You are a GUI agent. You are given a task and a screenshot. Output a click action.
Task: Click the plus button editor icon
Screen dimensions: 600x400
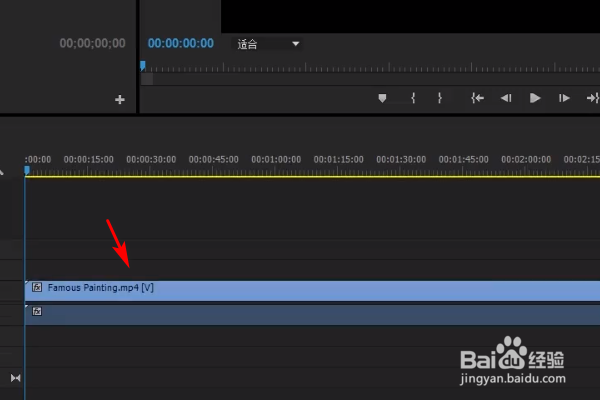(x=120, y=100)
